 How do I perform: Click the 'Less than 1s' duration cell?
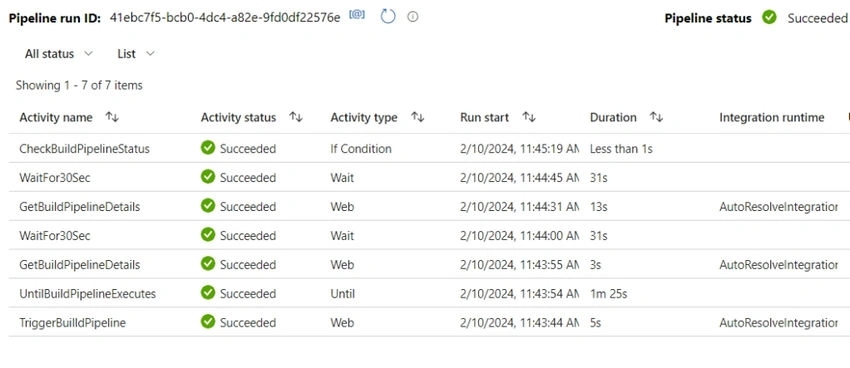621,149
